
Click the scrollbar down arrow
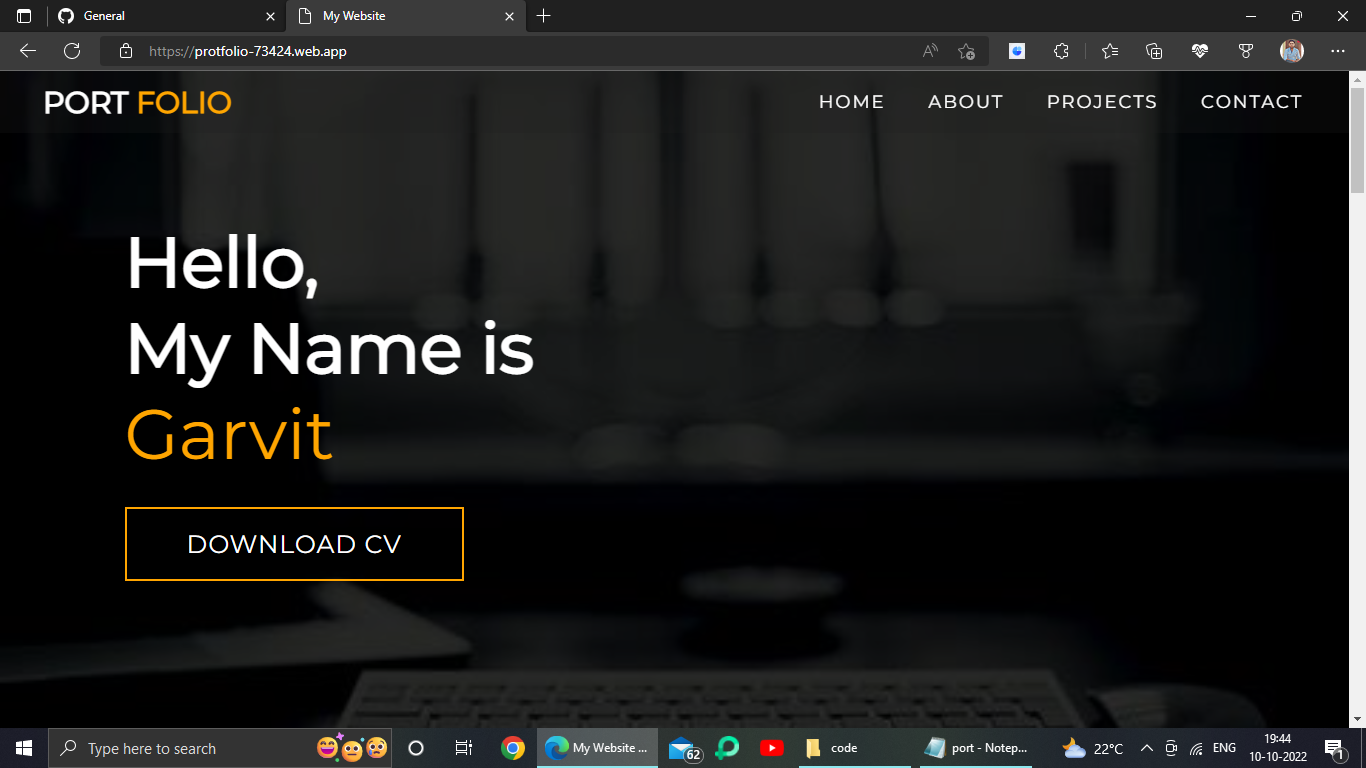1357,718
